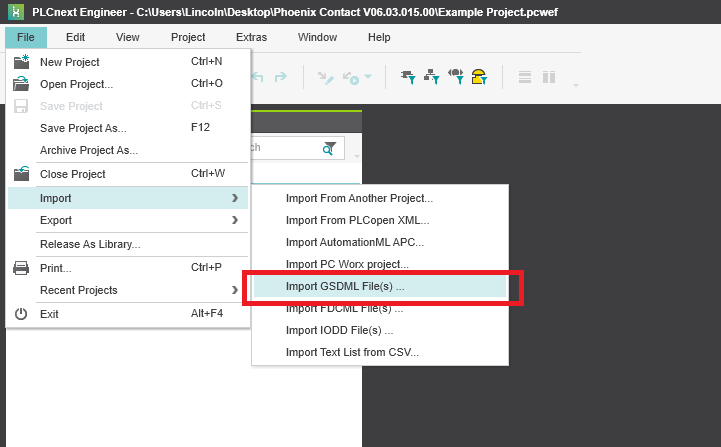Click the search input field
The height and width of the screenshot is (447, 721).
285,148
